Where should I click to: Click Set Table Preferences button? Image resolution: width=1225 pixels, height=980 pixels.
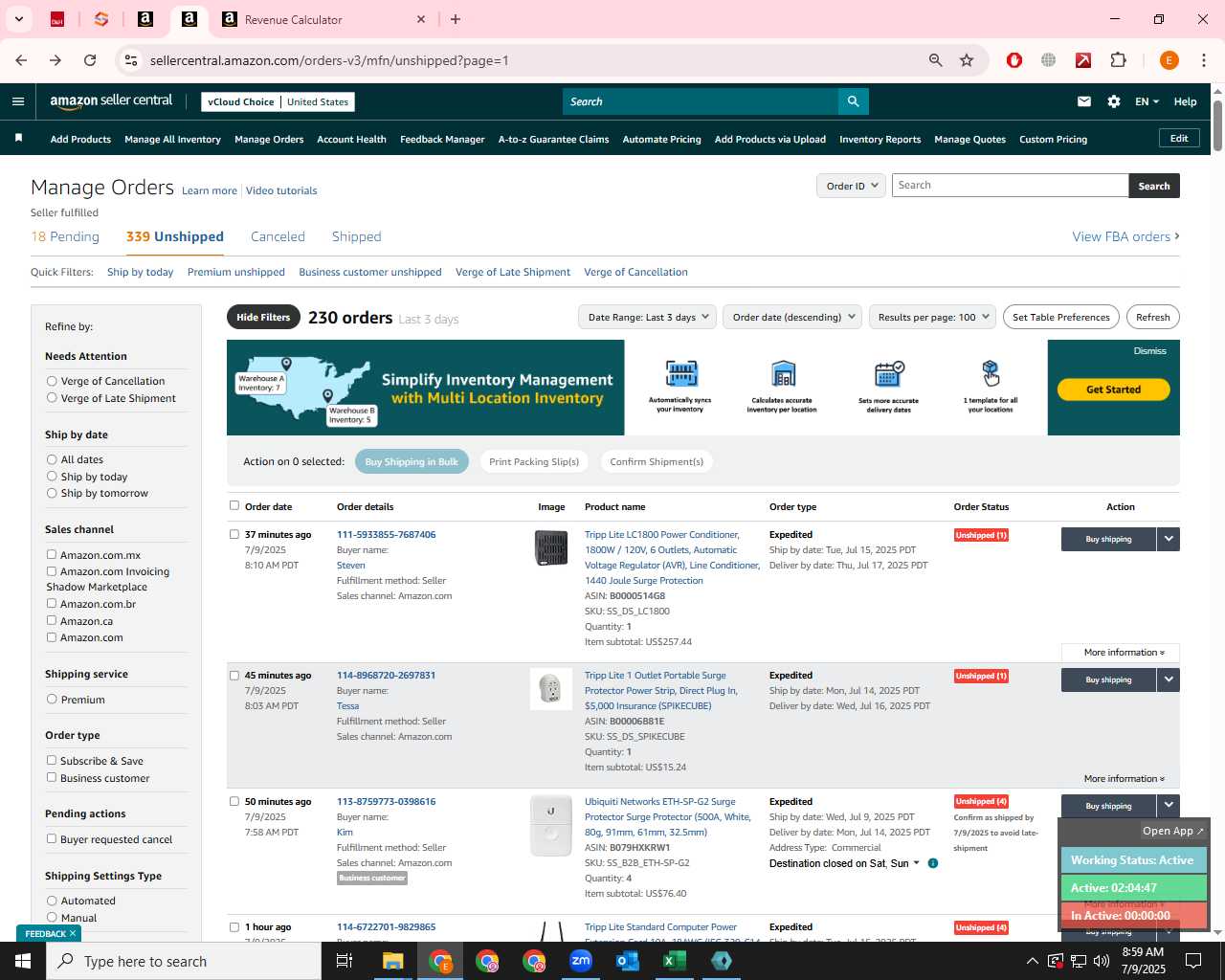1060,317
